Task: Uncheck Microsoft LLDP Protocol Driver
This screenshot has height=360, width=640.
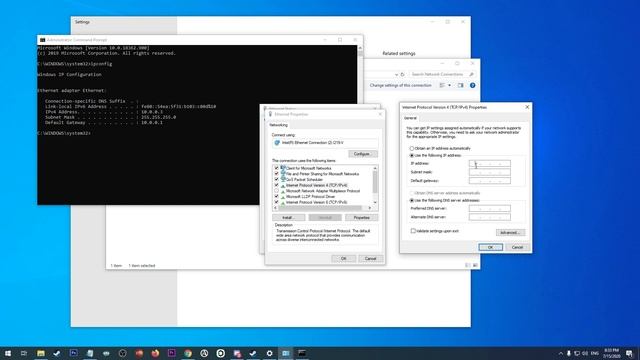Action: click(276, 197)
